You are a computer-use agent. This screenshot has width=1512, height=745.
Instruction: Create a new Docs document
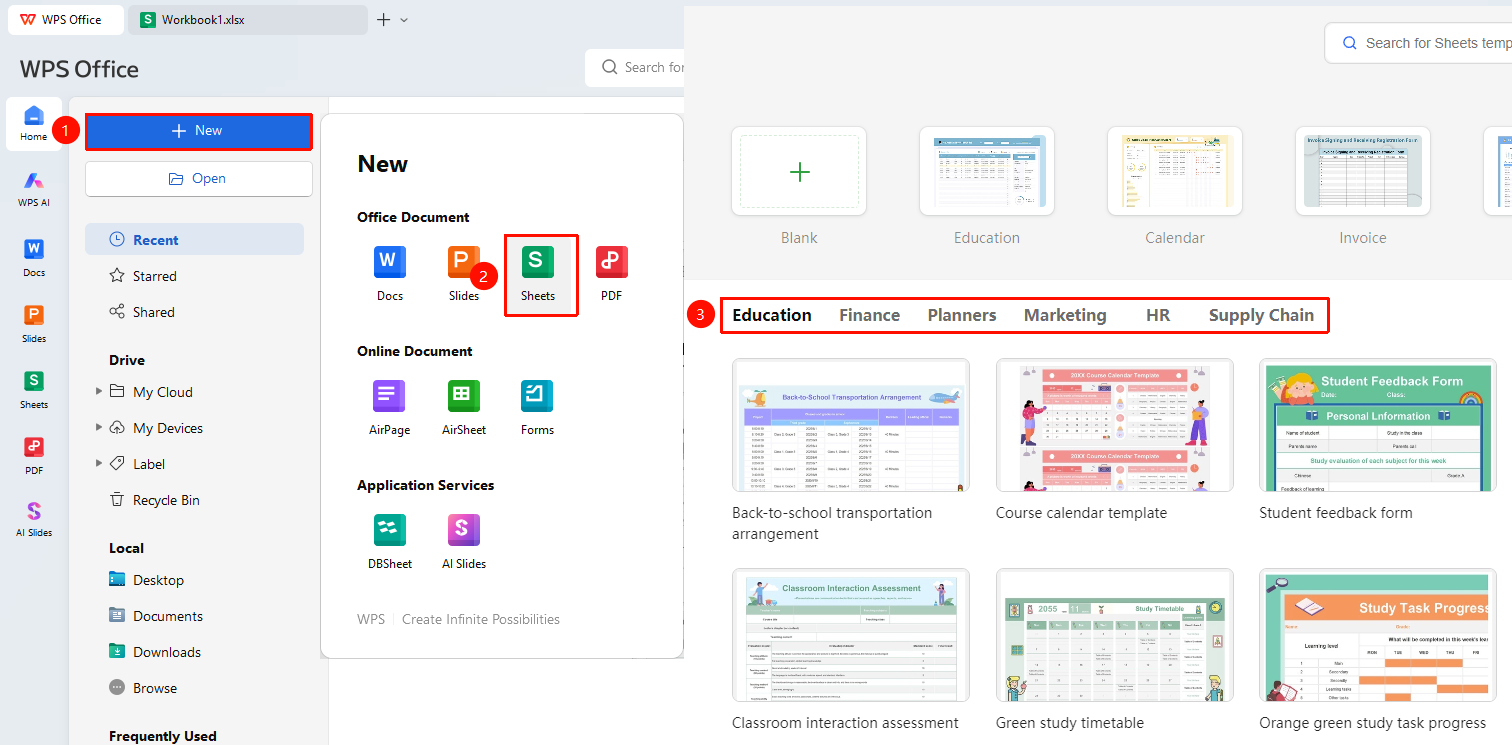coord(390,273)
